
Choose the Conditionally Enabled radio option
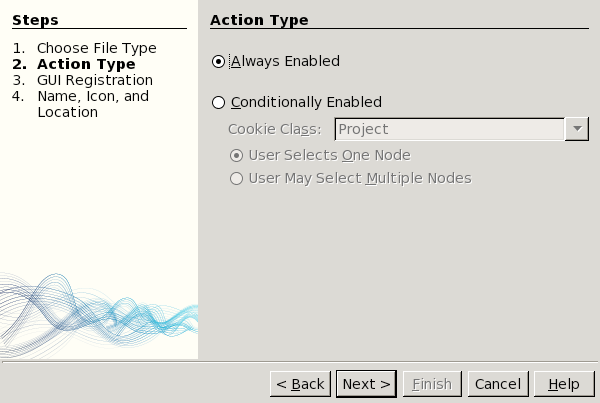219,102
